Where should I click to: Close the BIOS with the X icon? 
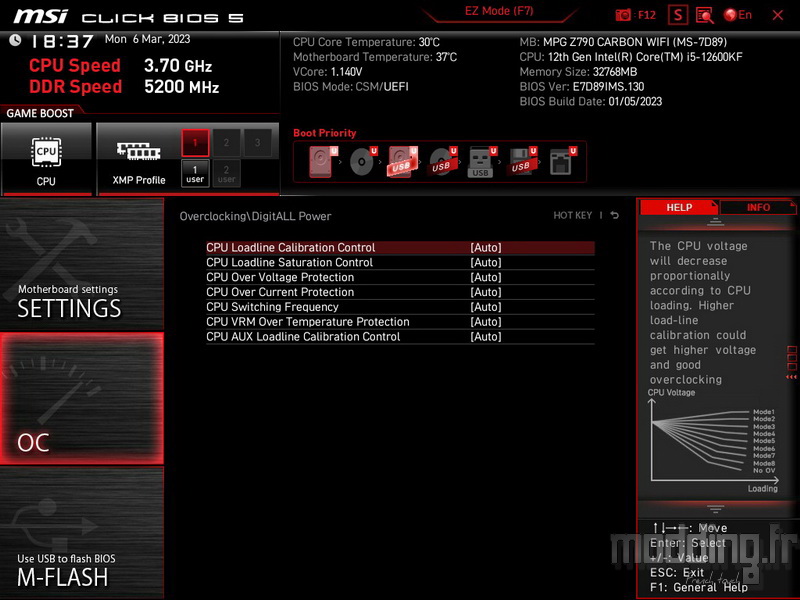pos(778,15)
